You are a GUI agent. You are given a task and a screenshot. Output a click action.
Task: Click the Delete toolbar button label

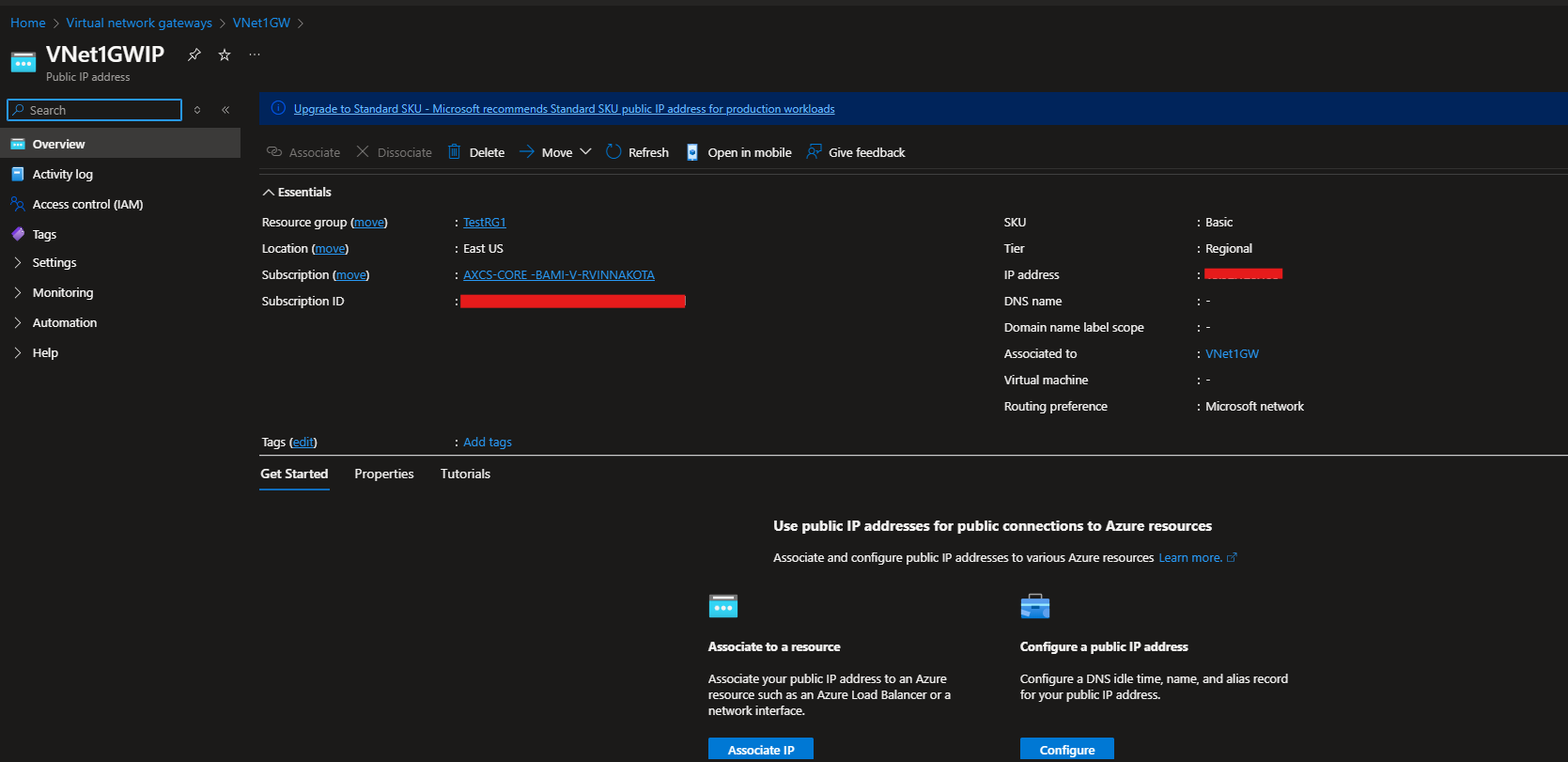point(487,152)
